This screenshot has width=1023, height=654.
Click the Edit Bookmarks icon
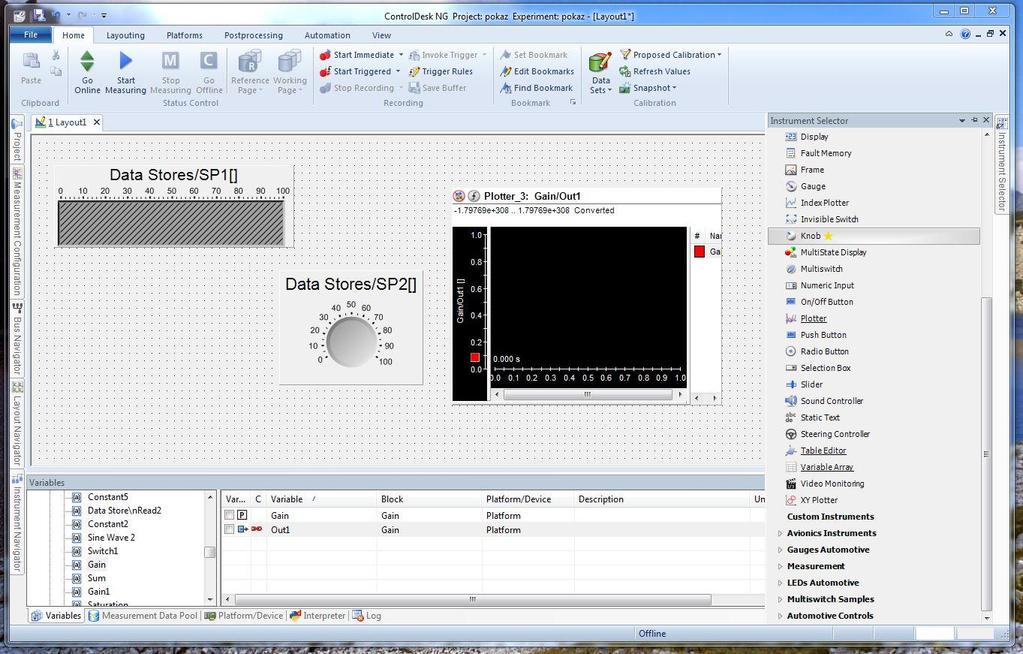(506, 71)
